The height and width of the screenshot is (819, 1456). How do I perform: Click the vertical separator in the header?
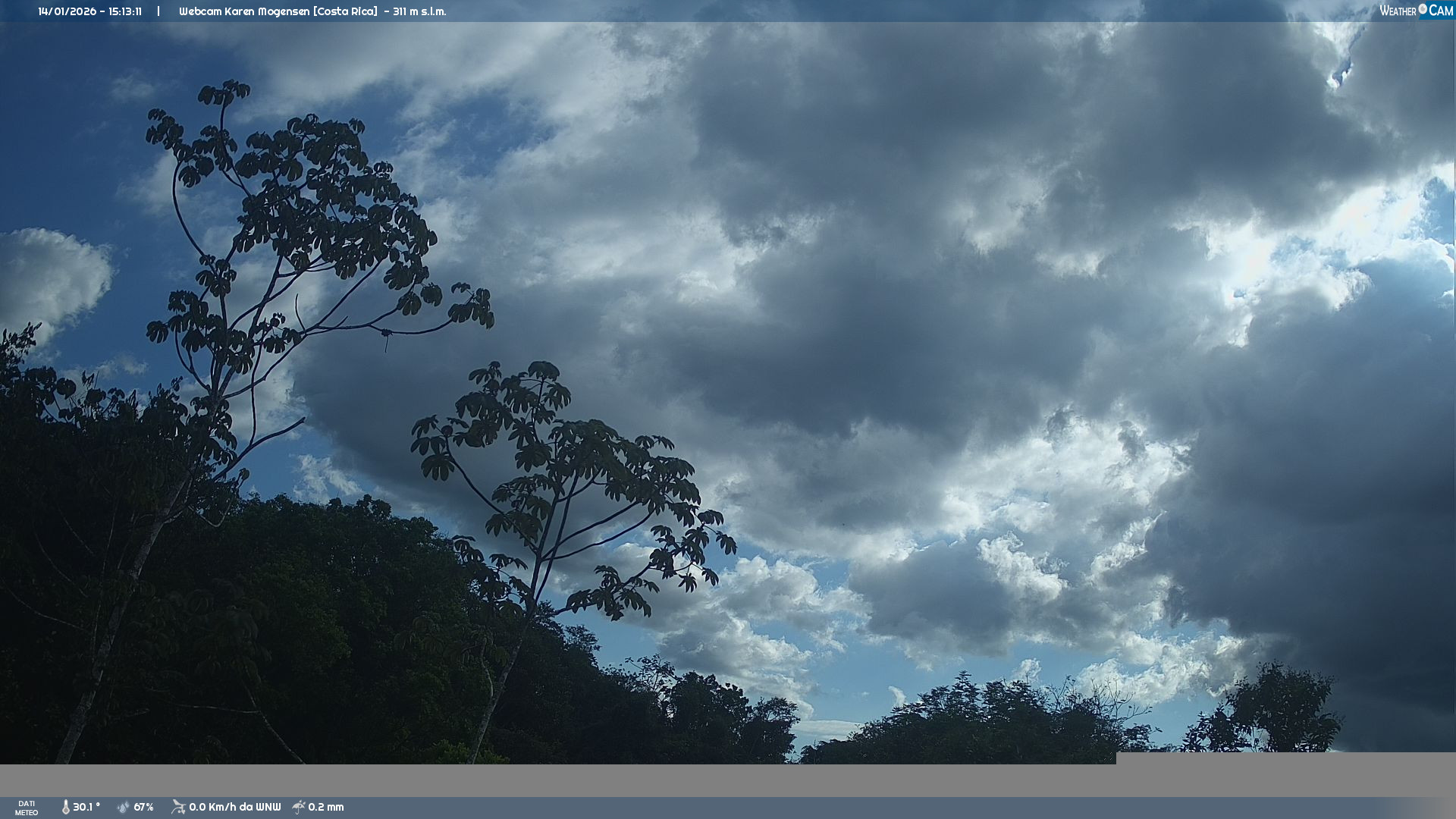(x=158, y=11)
